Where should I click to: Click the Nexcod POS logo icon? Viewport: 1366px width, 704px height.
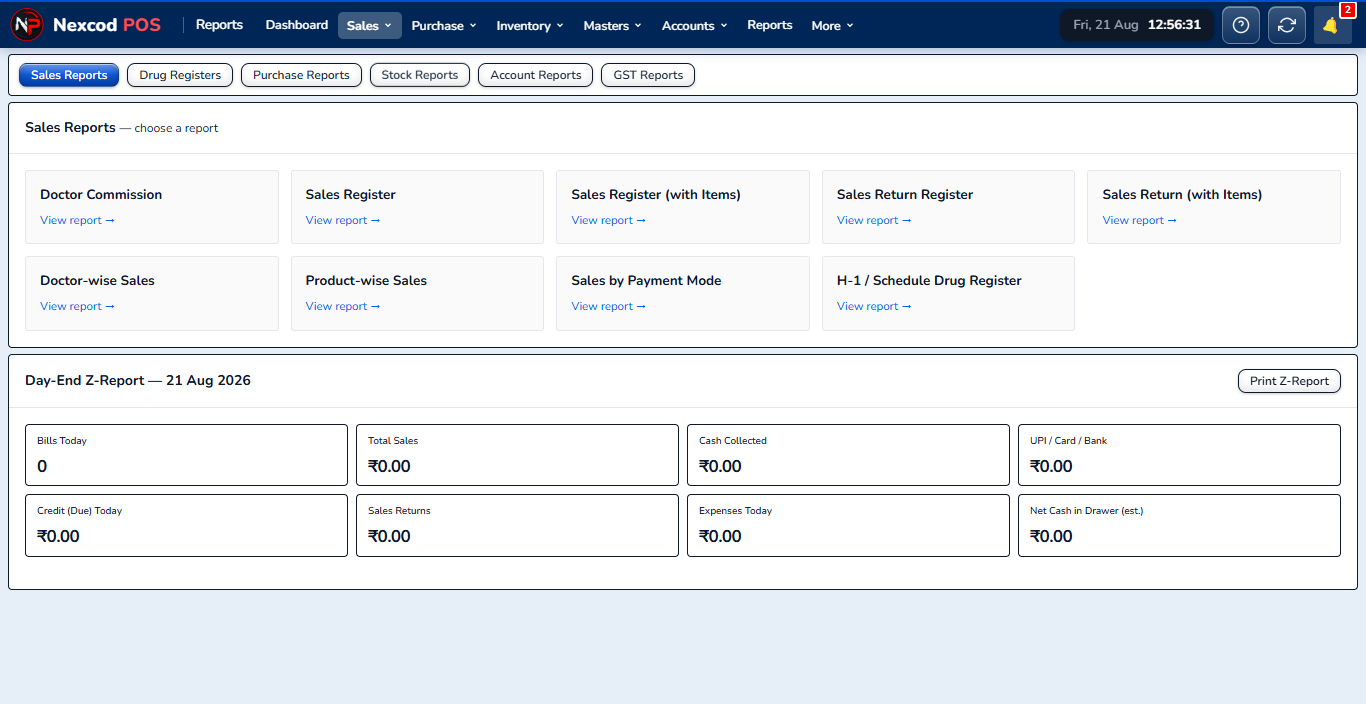27,25
